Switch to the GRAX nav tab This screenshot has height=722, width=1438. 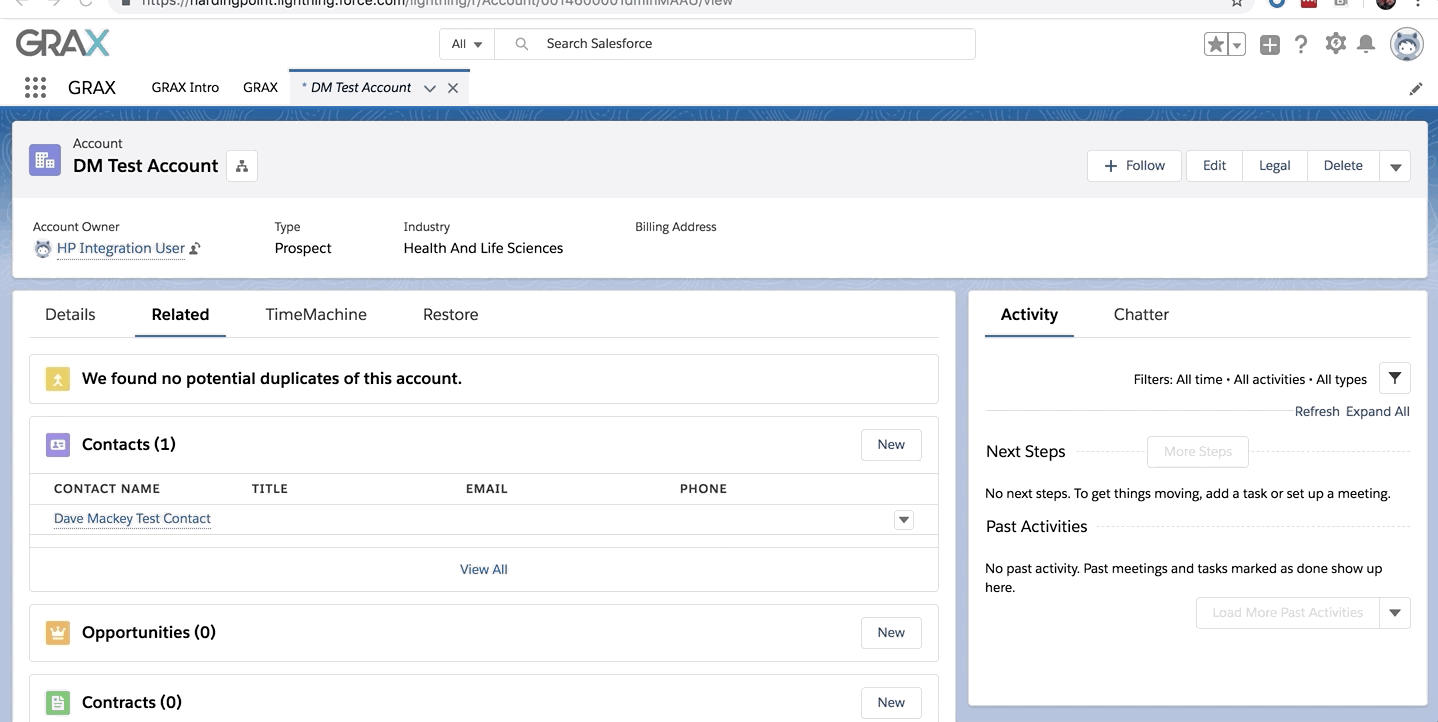(260, 88)
